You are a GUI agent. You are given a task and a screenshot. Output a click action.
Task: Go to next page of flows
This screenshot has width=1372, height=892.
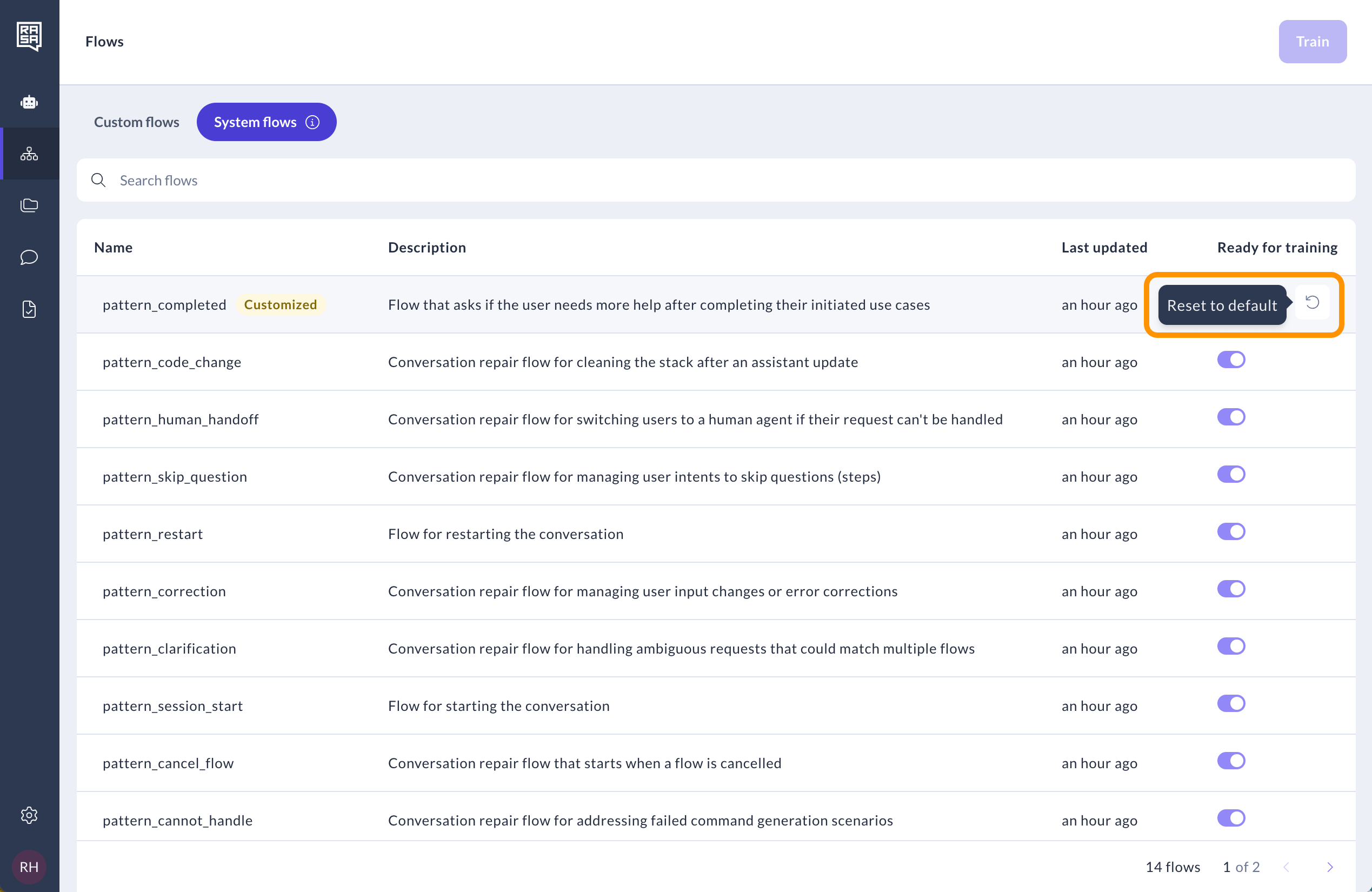tap(1330, 867)
